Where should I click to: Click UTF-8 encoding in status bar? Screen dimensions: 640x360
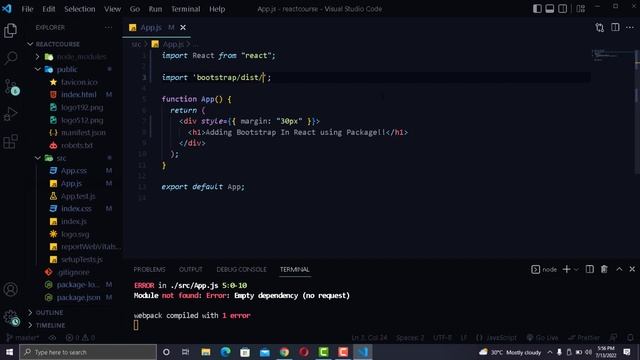[x=442, y=338]
